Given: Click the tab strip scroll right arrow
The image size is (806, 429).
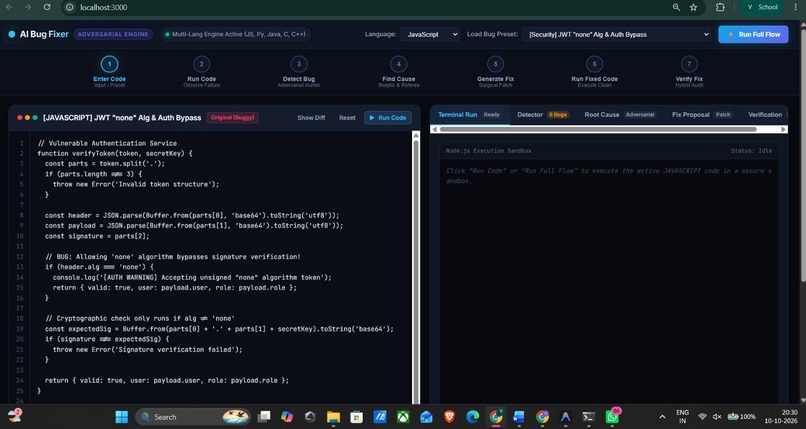Looking at the screenshot, I should [783, 129].
